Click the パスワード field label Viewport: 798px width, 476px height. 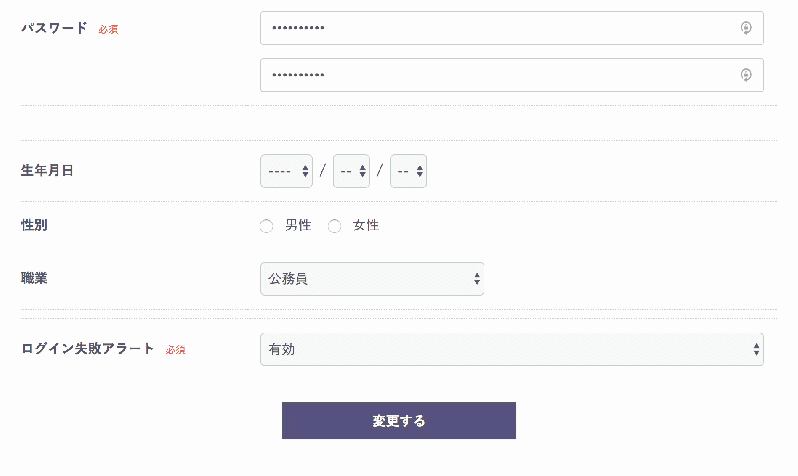pos(54,28)
